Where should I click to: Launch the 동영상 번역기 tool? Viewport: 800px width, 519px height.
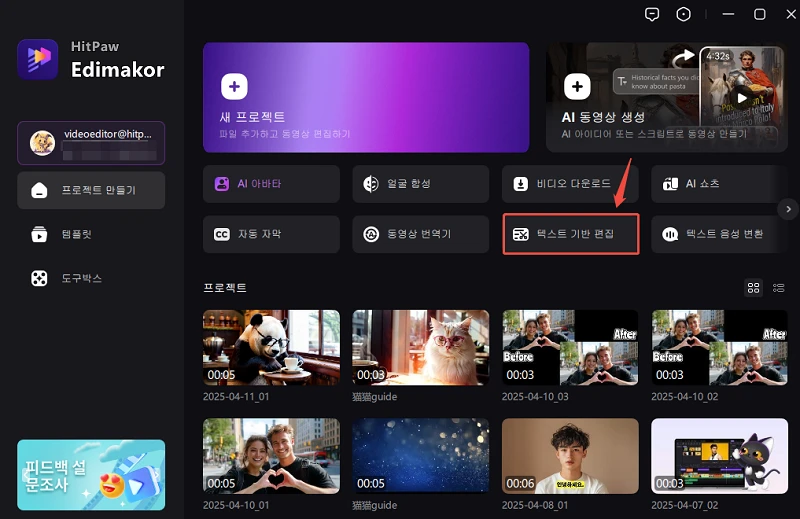point(421,234)
